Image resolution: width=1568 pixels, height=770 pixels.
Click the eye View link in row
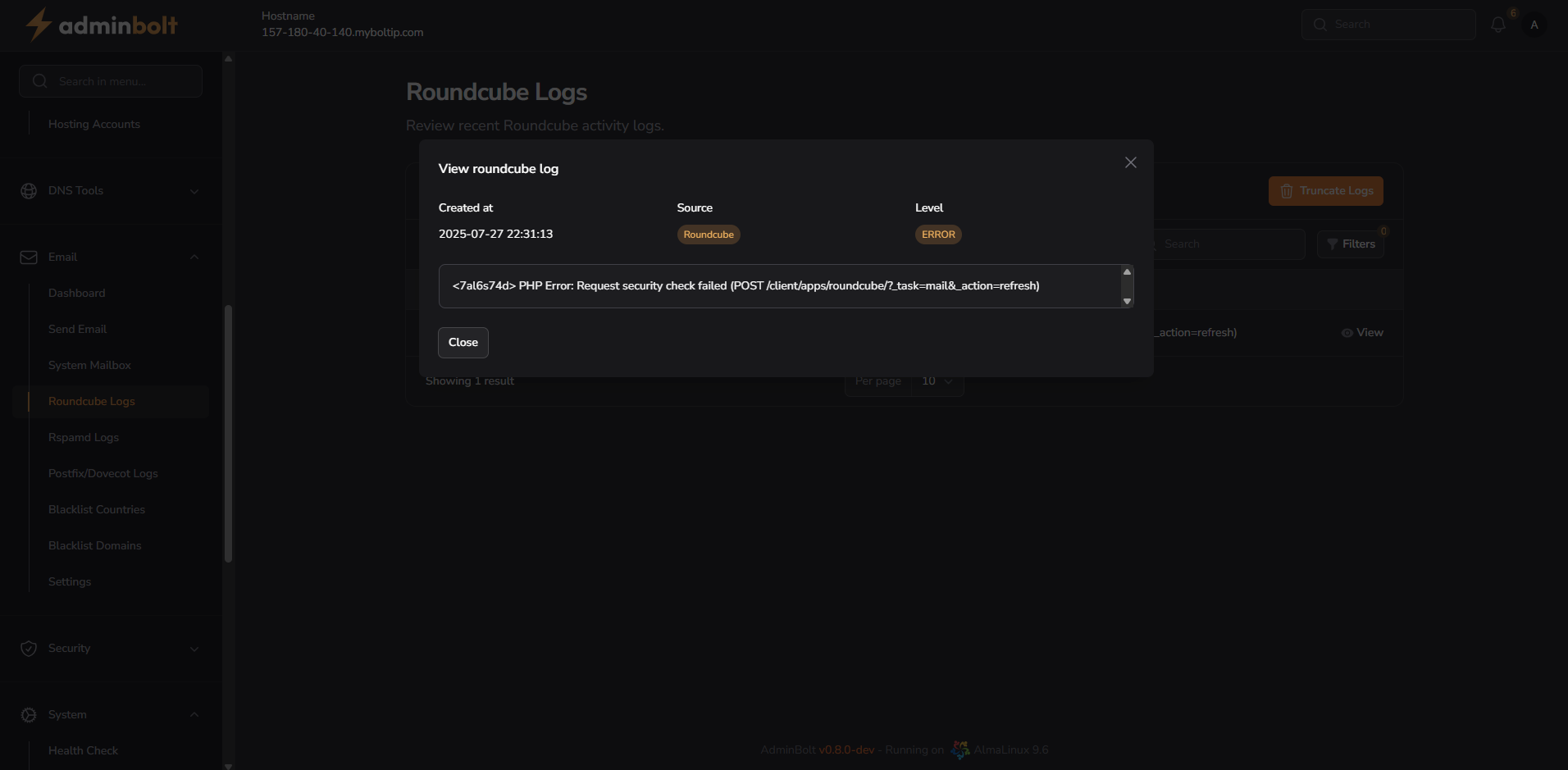[1362, 333]
